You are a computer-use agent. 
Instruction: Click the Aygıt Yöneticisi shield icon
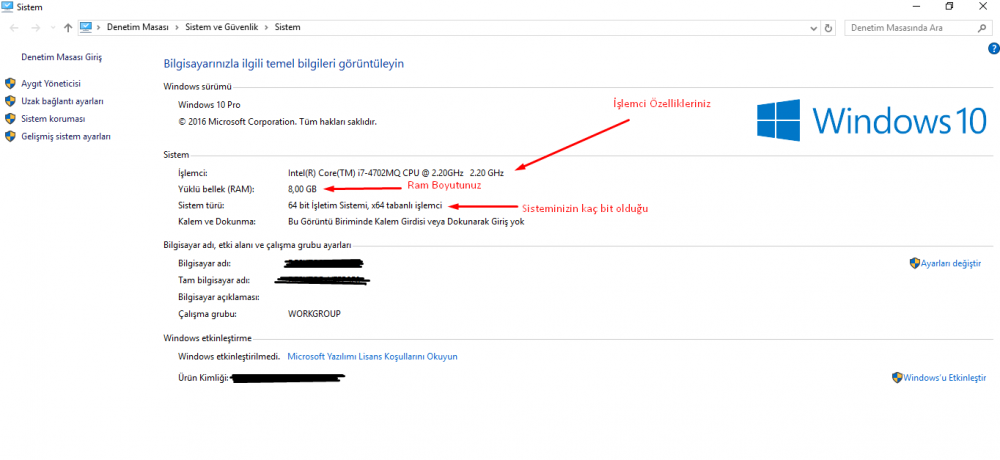point(10,84)
